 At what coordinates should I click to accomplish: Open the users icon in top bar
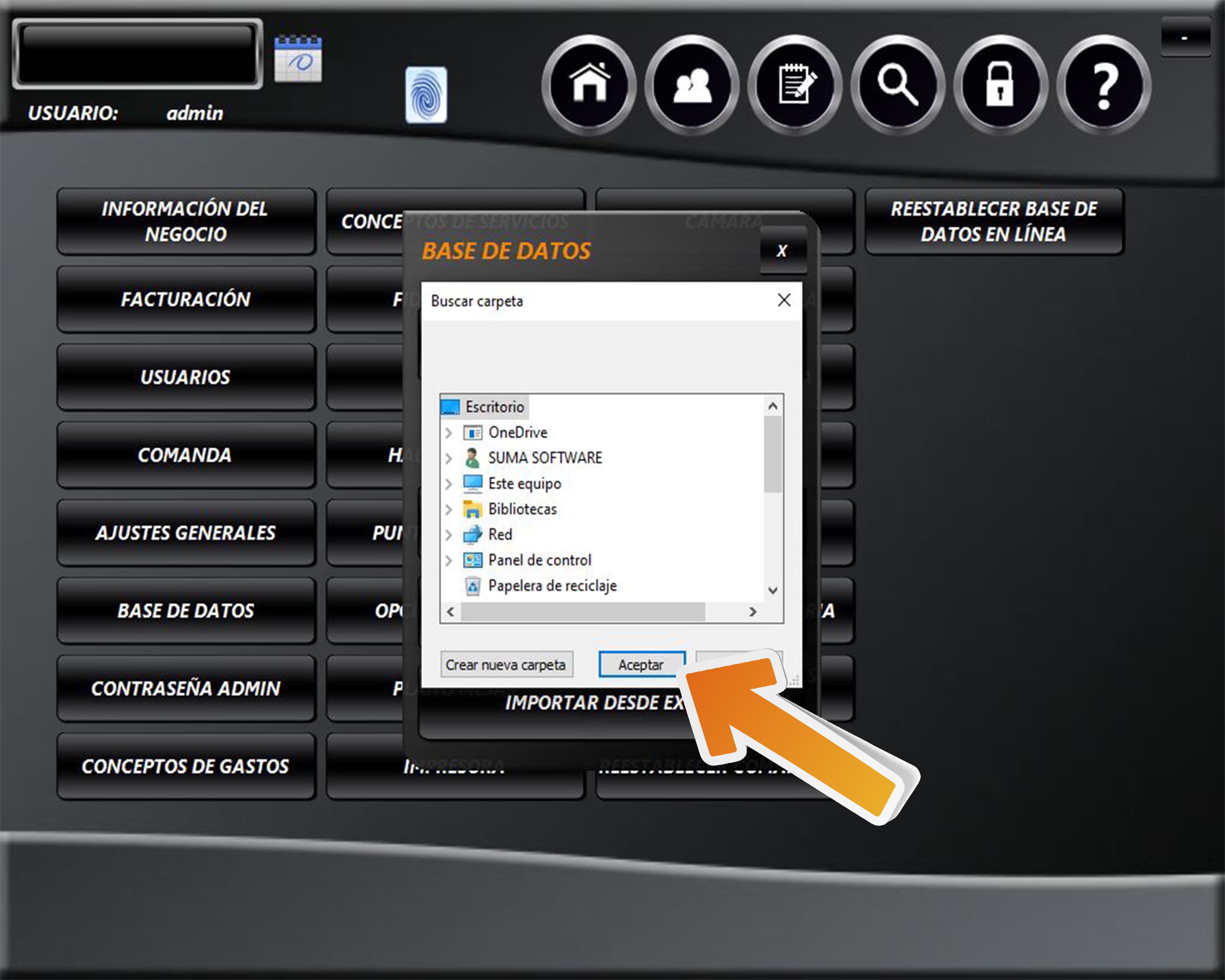(x=692, y=85)
